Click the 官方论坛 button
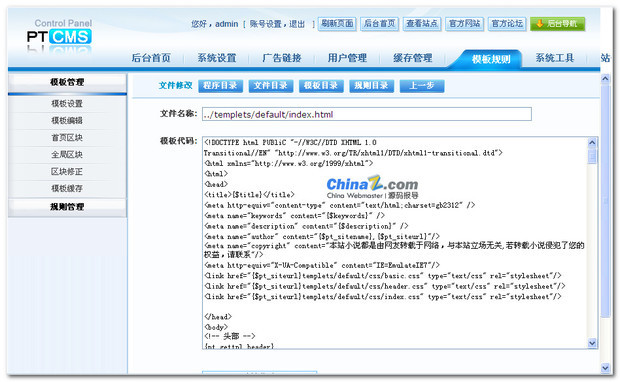Screen dimensions: 620x382 507,24
